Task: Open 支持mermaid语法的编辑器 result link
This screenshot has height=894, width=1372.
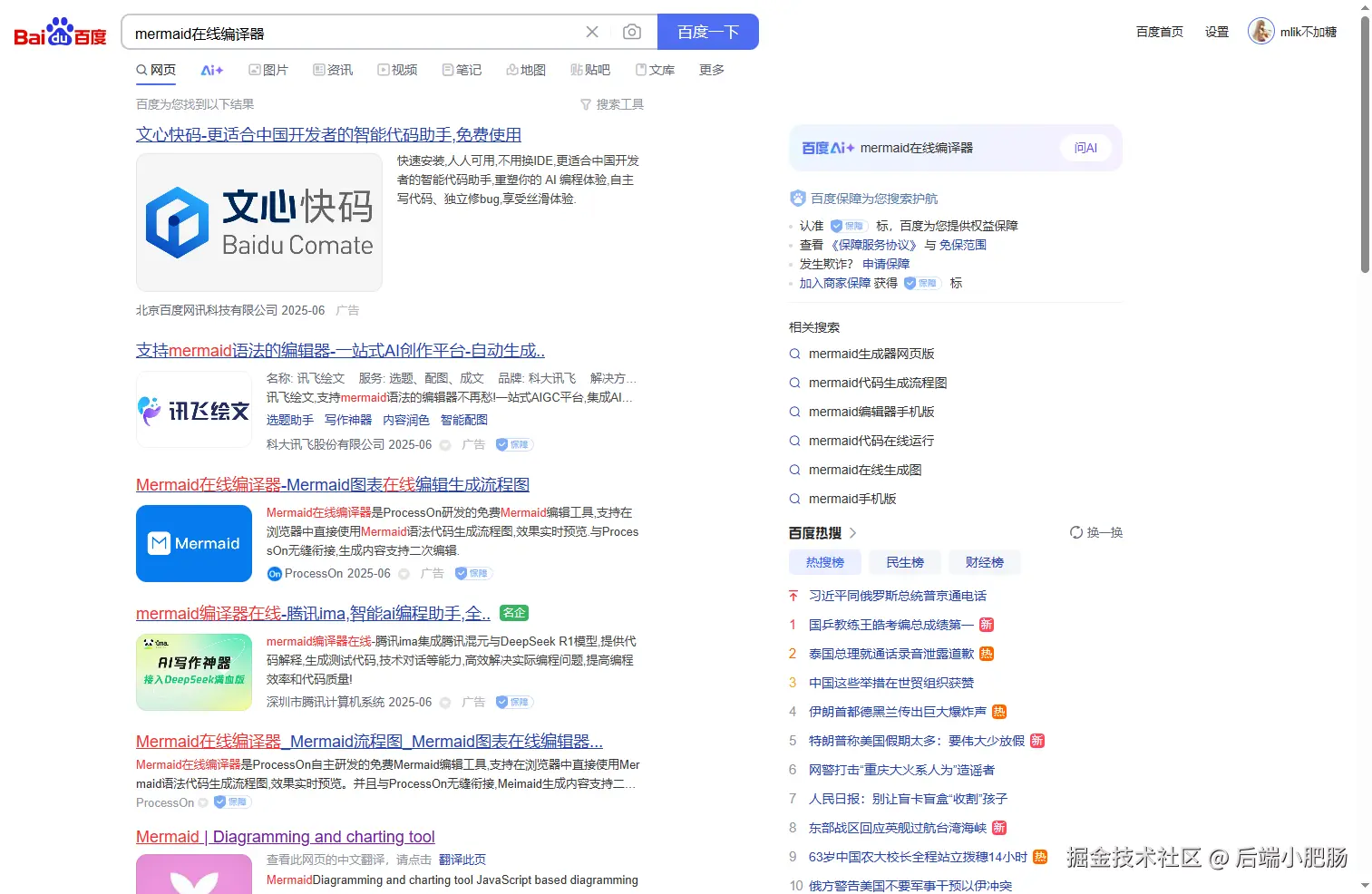Action: coord(340,350)
